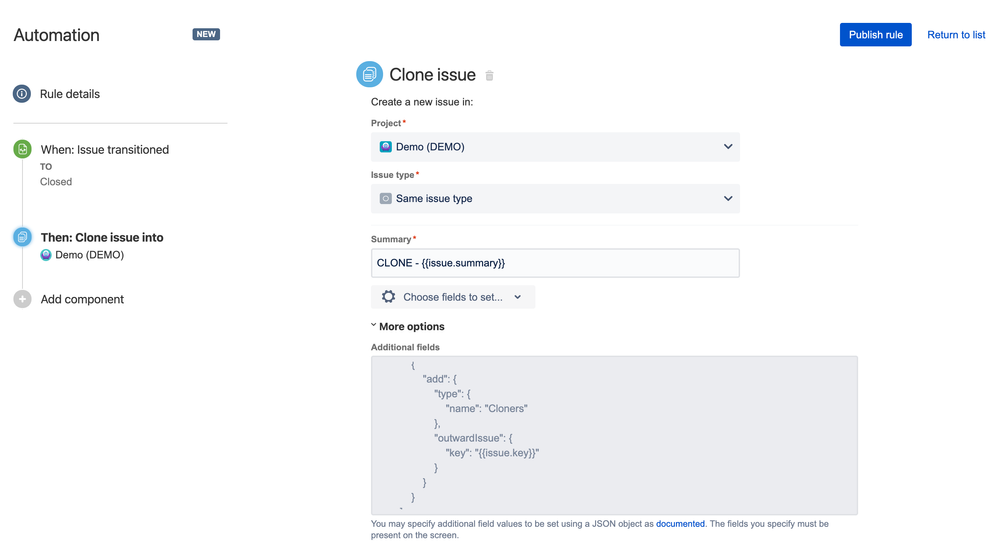Click the Publish rule button
The height and width of the screenshot is (551, 999).
pyautogui.click(x=875, y=35)
